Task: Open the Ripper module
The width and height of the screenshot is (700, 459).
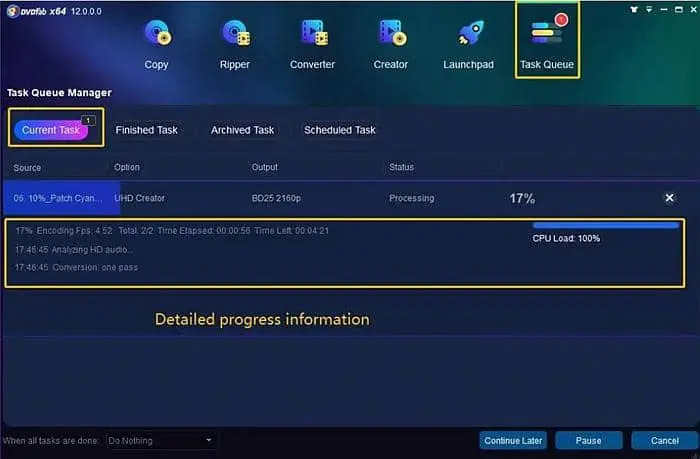Action: (x=235, y=45)
